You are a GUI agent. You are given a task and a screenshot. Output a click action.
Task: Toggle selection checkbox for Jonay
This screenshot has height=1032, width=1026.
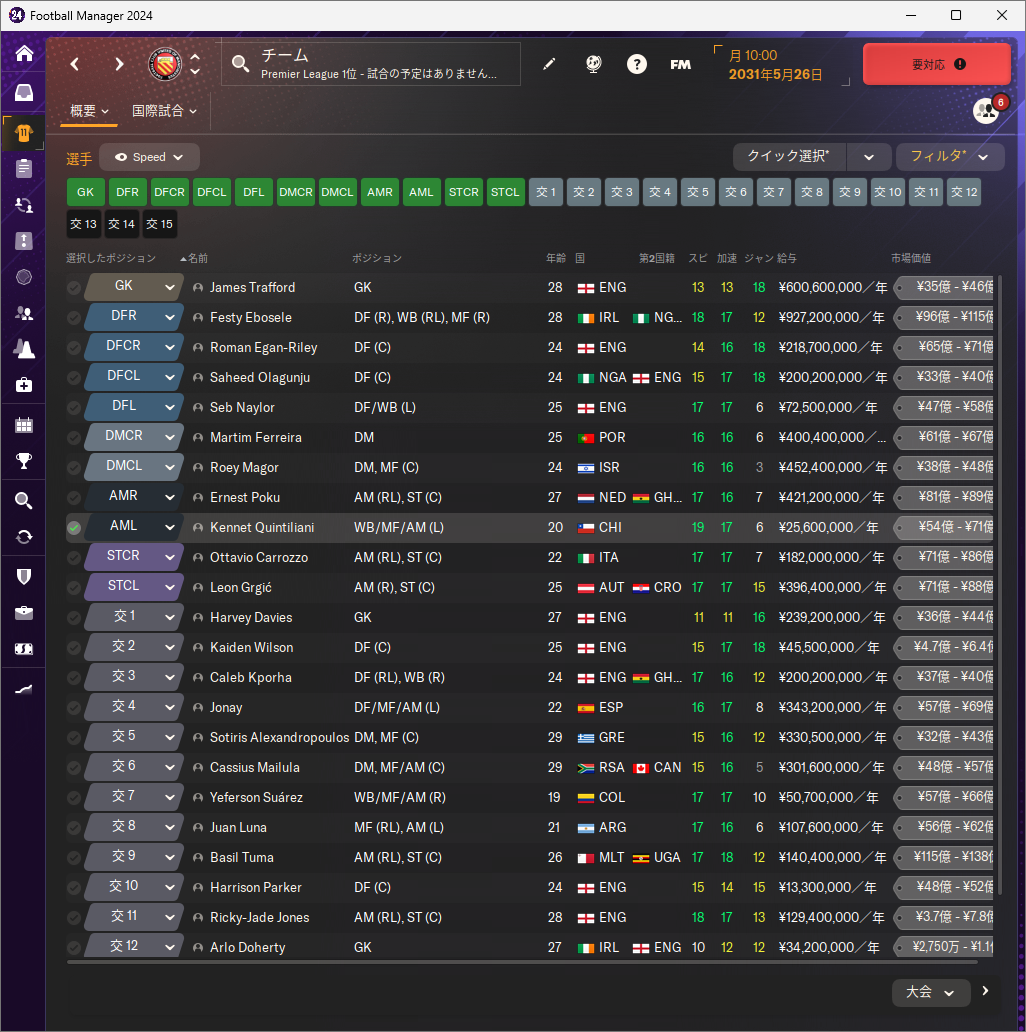[74, 708]
